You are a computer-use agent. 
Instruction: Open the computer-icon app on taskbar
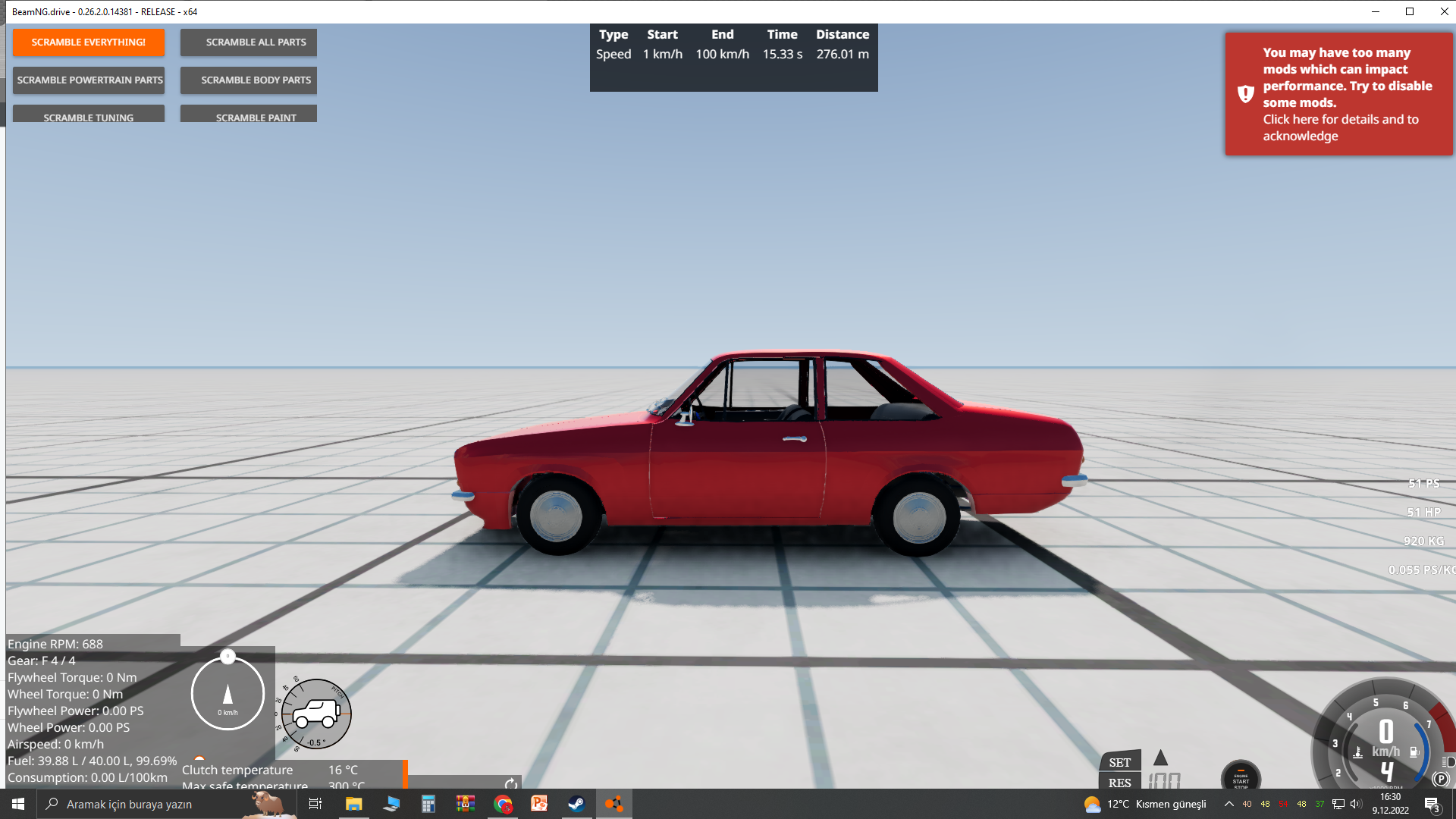[x=391, y=804]
